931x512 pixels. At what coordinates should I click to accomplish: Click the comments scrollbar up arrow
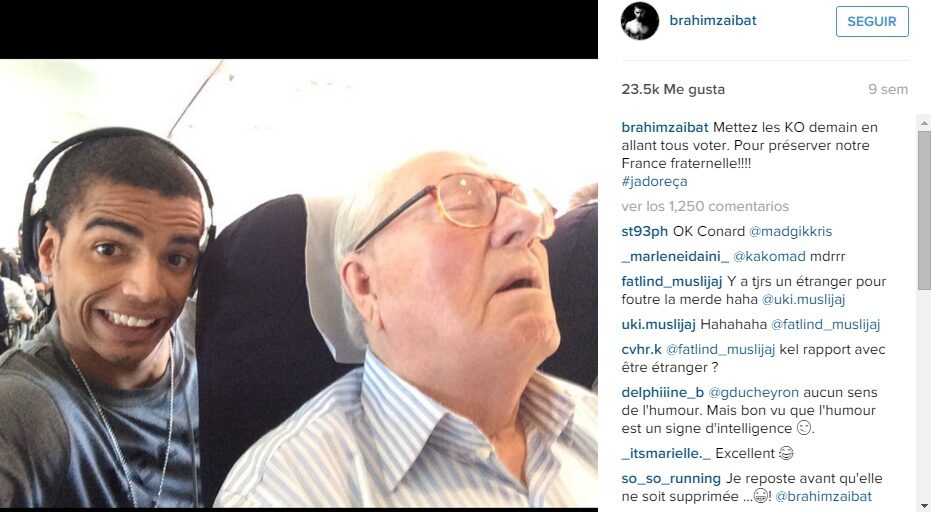pos(924,123)
